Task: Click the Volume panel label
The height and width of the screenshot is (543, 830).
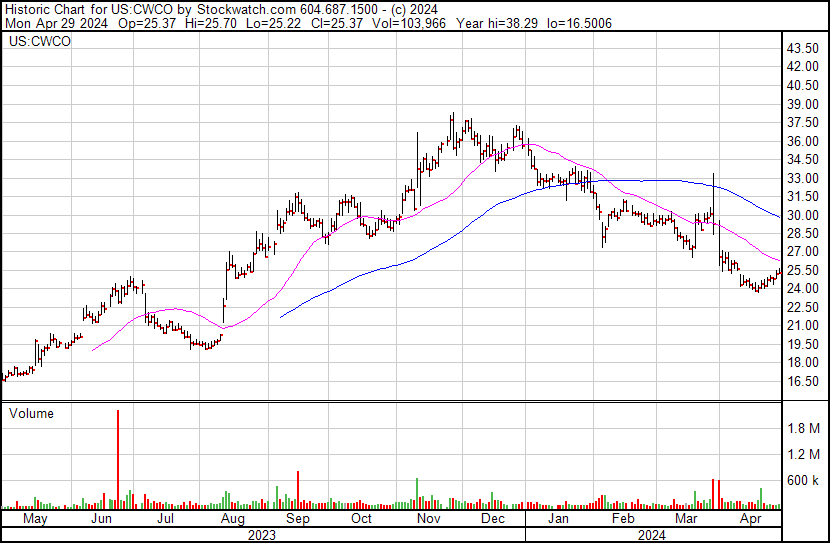Action: [31, 413]
